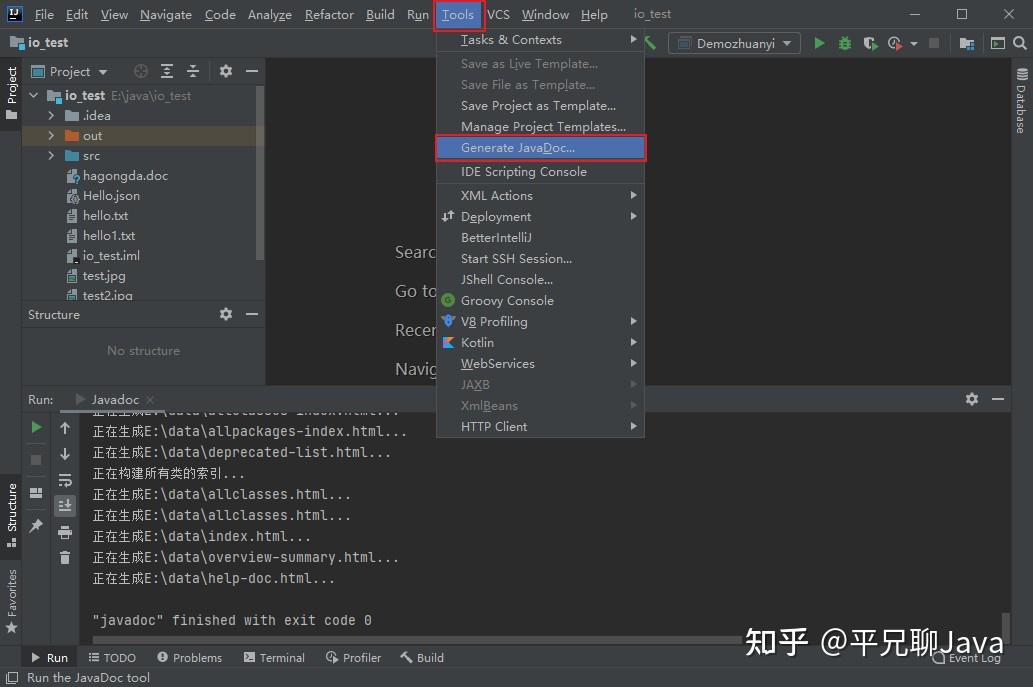Hide the Project tool window
Image resolution: width=1033 pixels, height=687 pixels.
252,71
